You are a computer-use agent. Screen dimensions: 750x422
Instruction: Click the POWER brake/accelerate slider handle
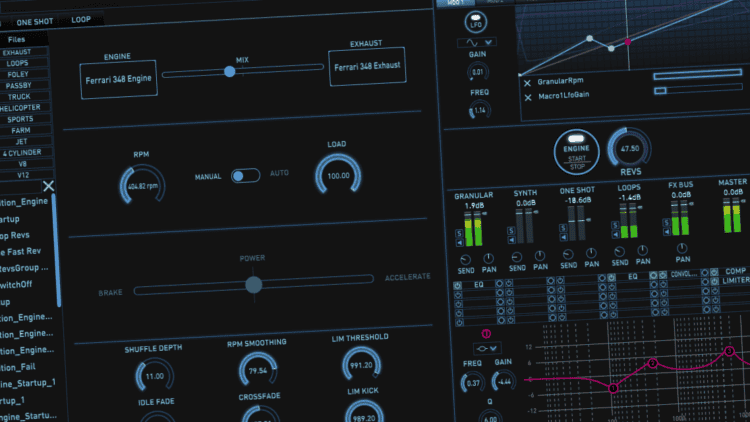[x=254, y=285]
